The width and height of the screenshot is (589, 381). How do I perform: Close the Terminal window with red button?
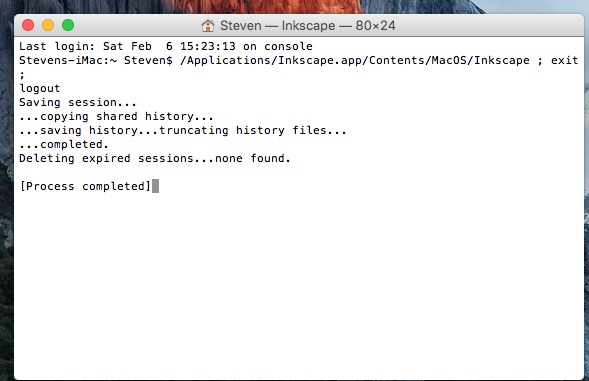click(28, 25)
